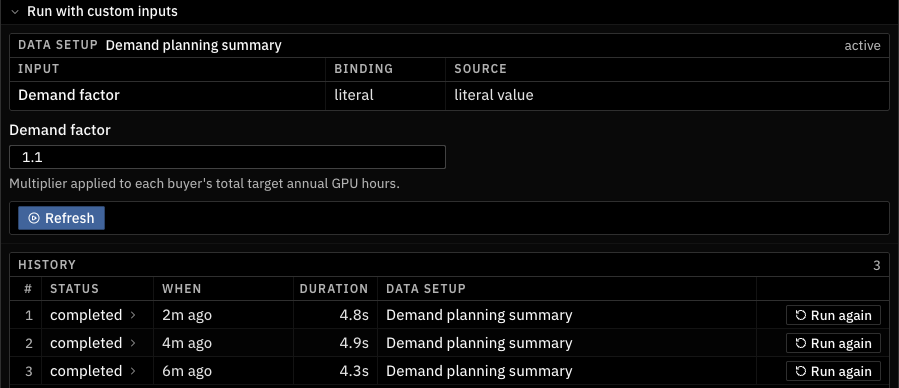Click the DURATION column header
899x388 pixels.
[334, 289]
